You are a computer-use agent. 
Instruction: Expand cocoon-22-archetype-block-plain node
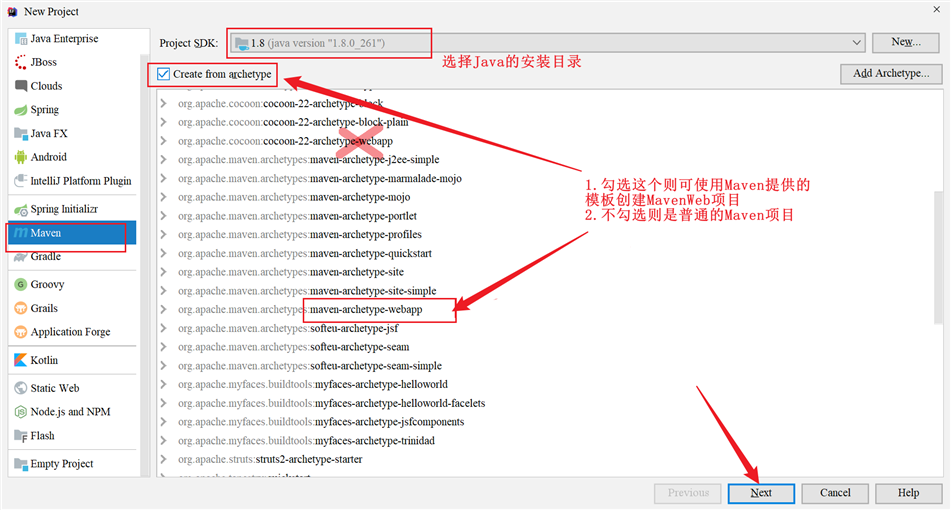163,122
